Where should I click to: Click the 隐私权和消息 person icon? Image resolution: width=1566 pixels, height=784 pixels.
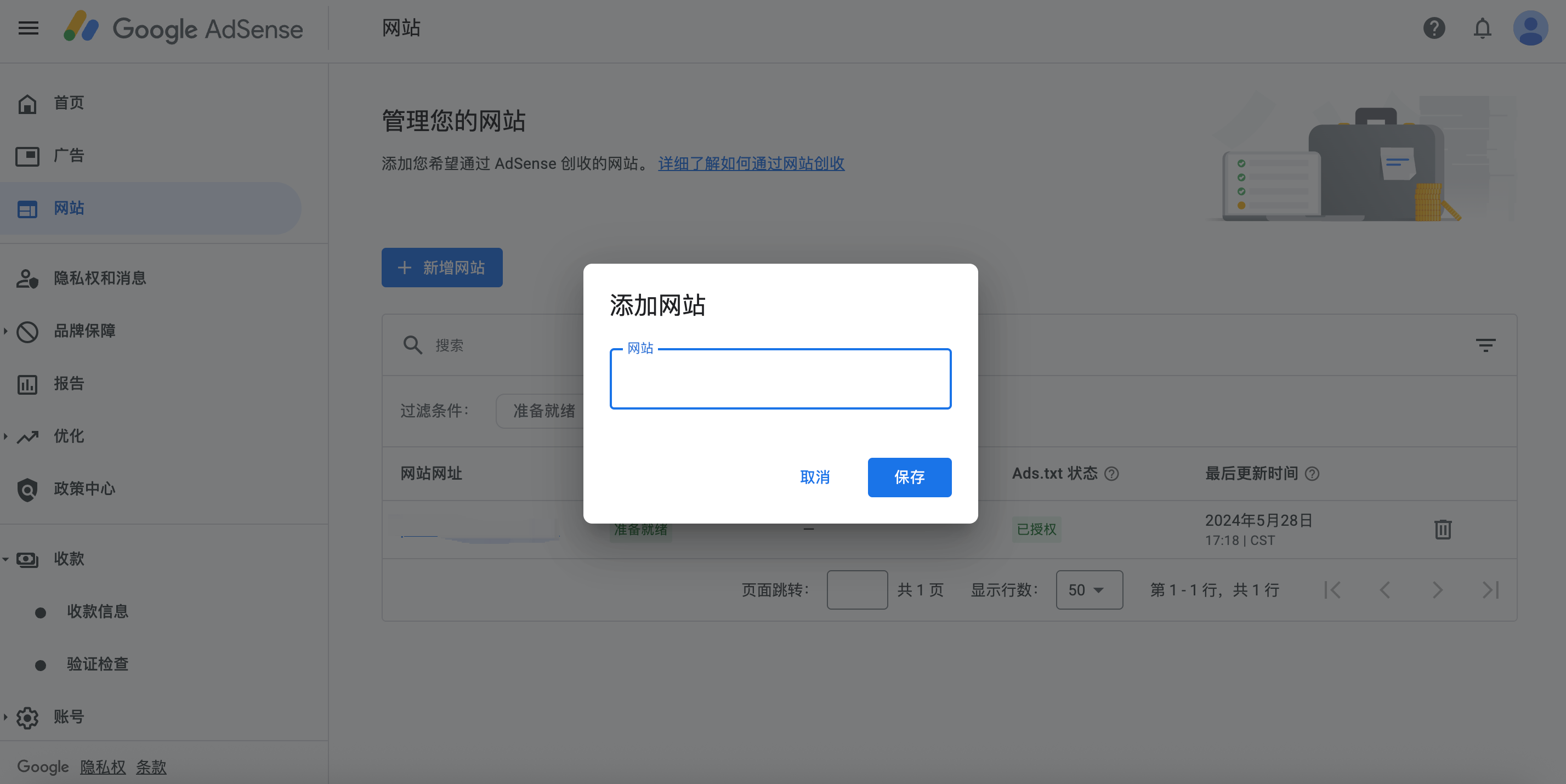point(27,279)
